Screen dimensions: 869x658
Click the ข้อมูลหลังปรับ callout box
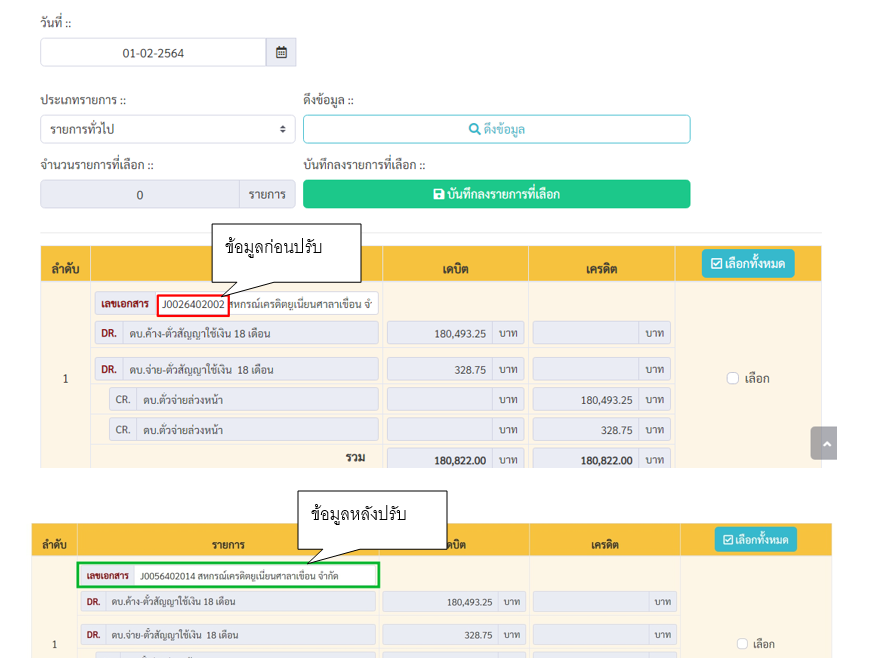pyautogui.click(x=372, y=516)
